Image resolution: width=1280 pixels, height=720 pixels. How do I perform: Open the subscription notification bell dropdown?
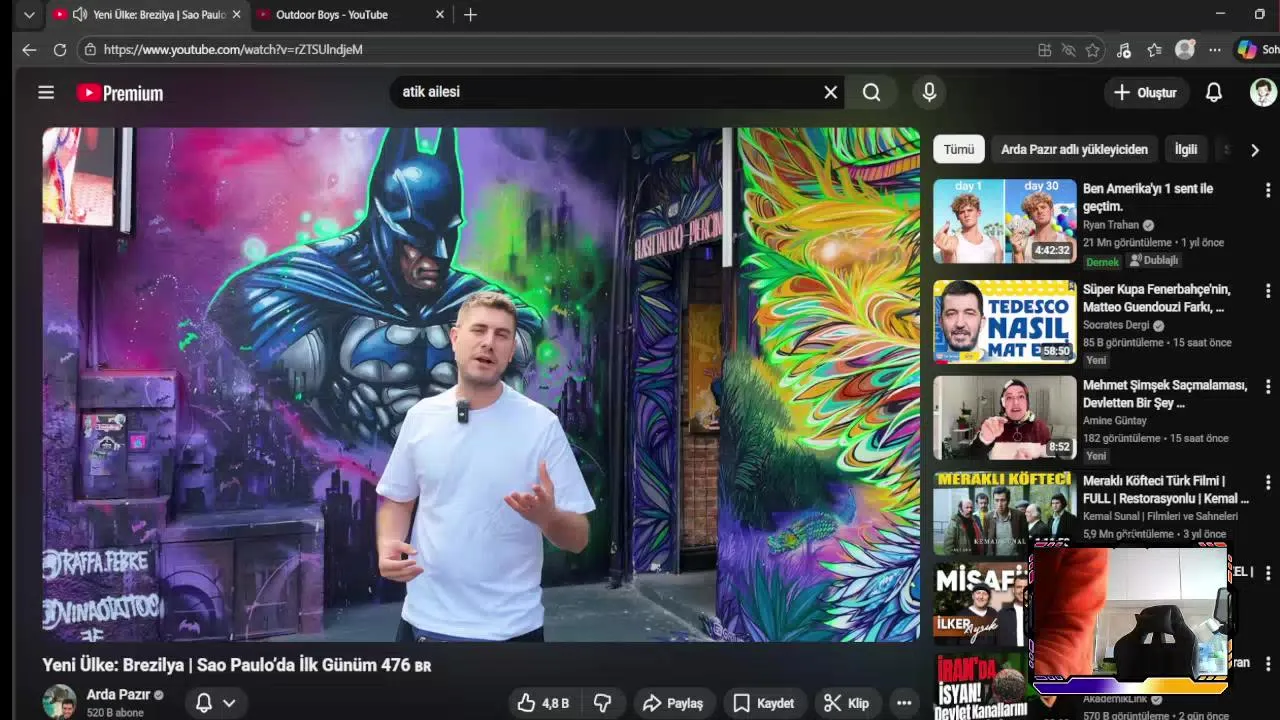pyautogui.click(x=215, y=703)
